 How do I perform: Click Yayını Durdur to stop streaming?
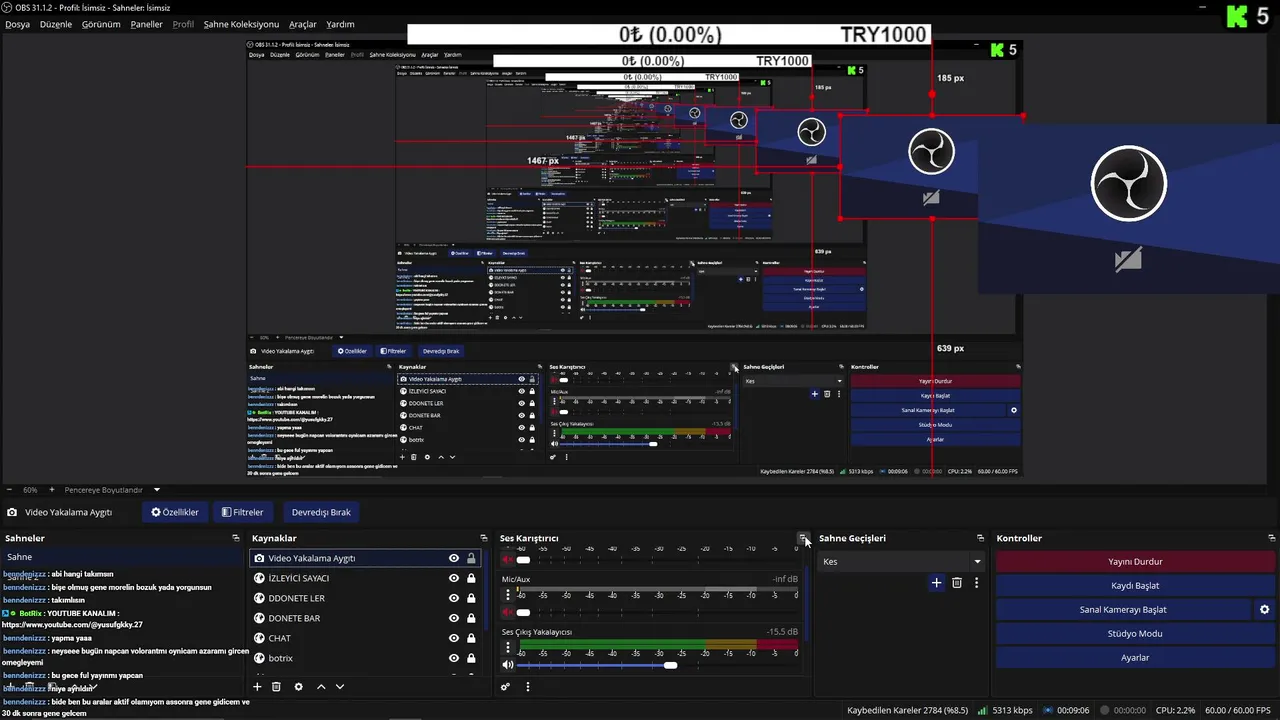pyautogui.click(x=1135, y=562)
